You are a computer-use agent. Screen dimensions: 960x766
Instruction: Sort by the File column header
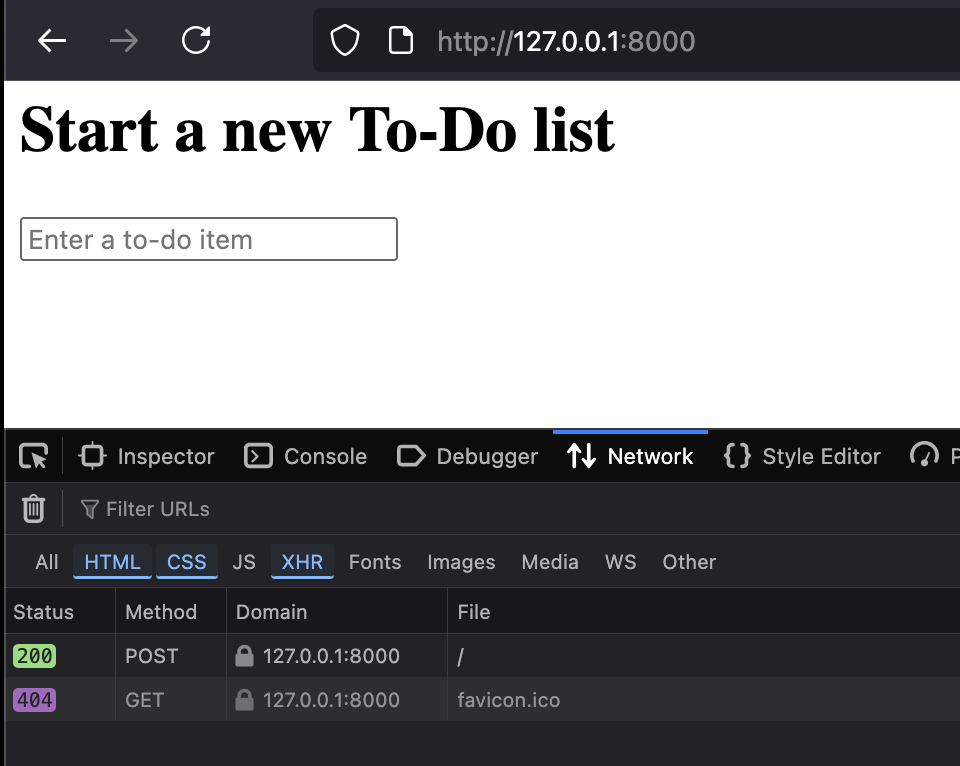click(x=704, y=612)
